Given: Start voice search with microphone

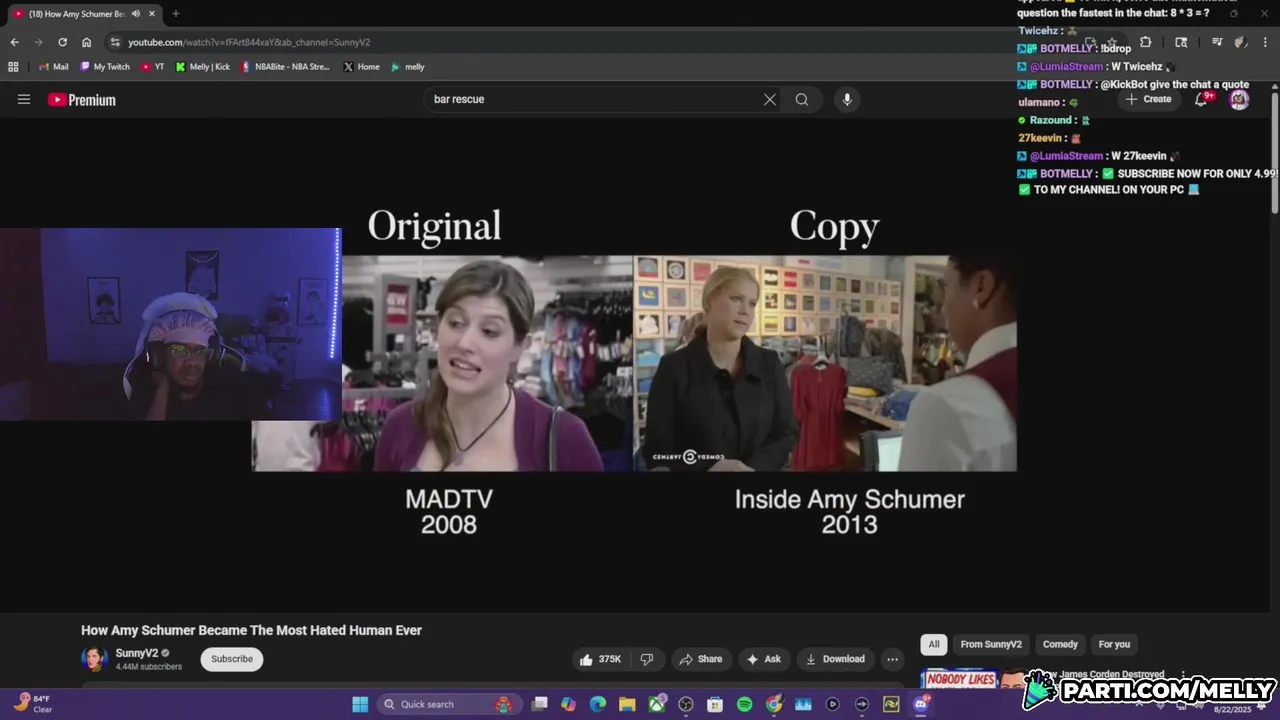Looking at the screenshot, I should pyautogui.click(x=847, y=99).
